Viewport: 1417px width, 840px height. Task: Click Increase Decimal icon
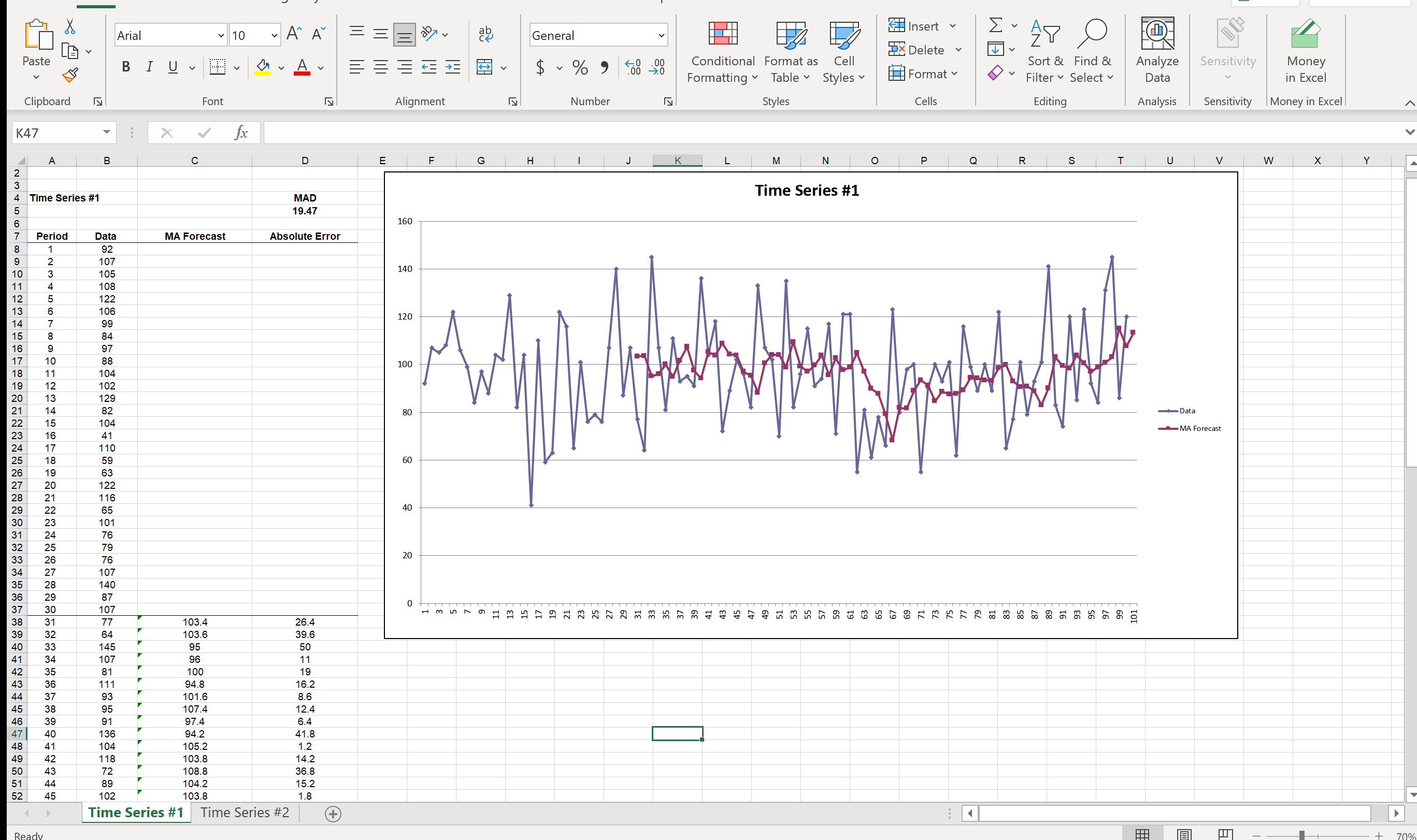633,67
